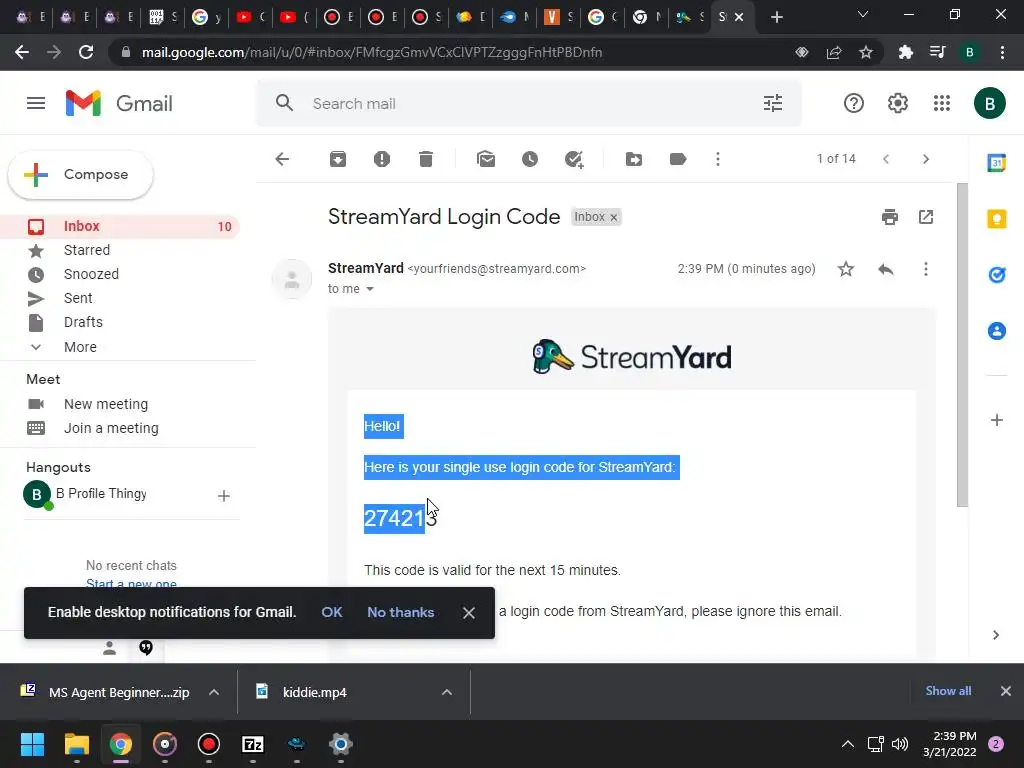
Task: Star the StreamYard email
Action: [x=846, y=269]
